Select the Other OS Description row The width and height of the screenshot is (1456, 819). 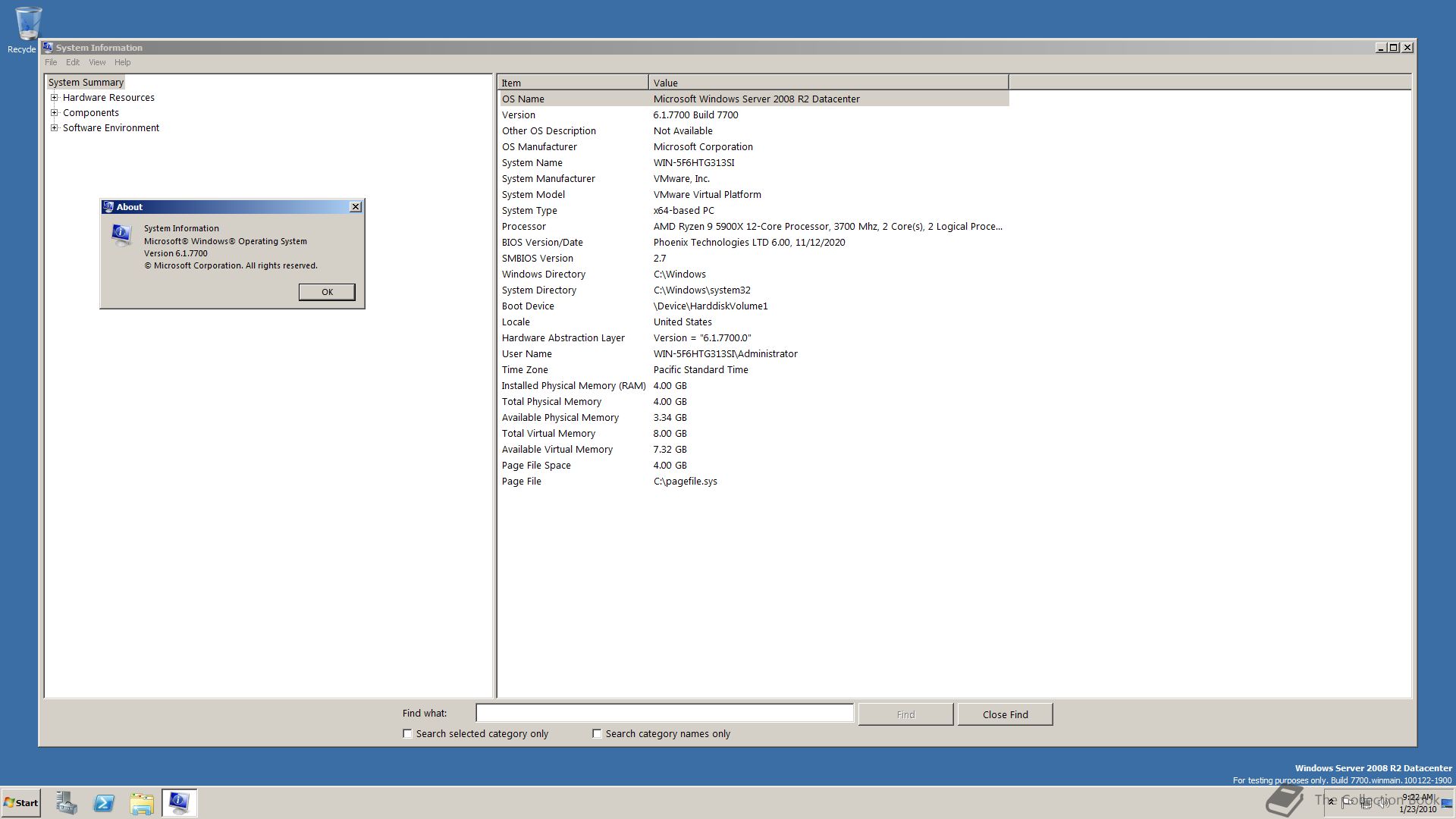754,130
